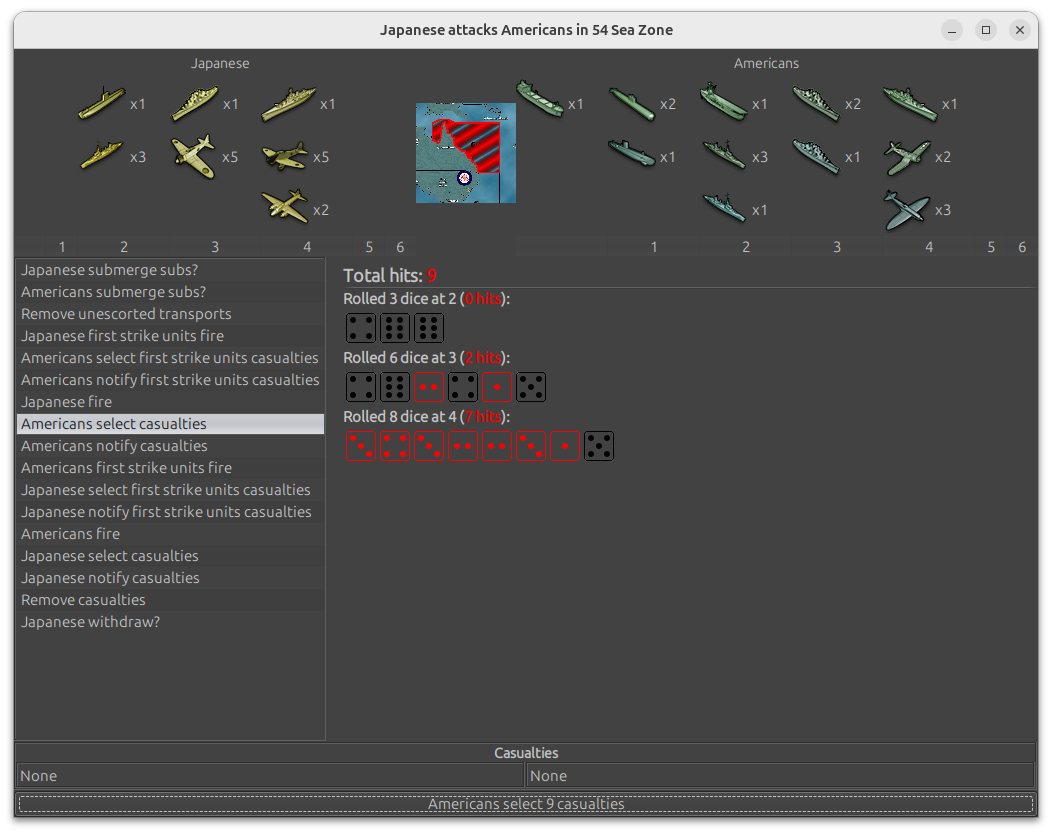Viewport: 1052px width, 834px height.
Task: Click the American fighter plane x2 icon
Action: click(x=907, y=156)
